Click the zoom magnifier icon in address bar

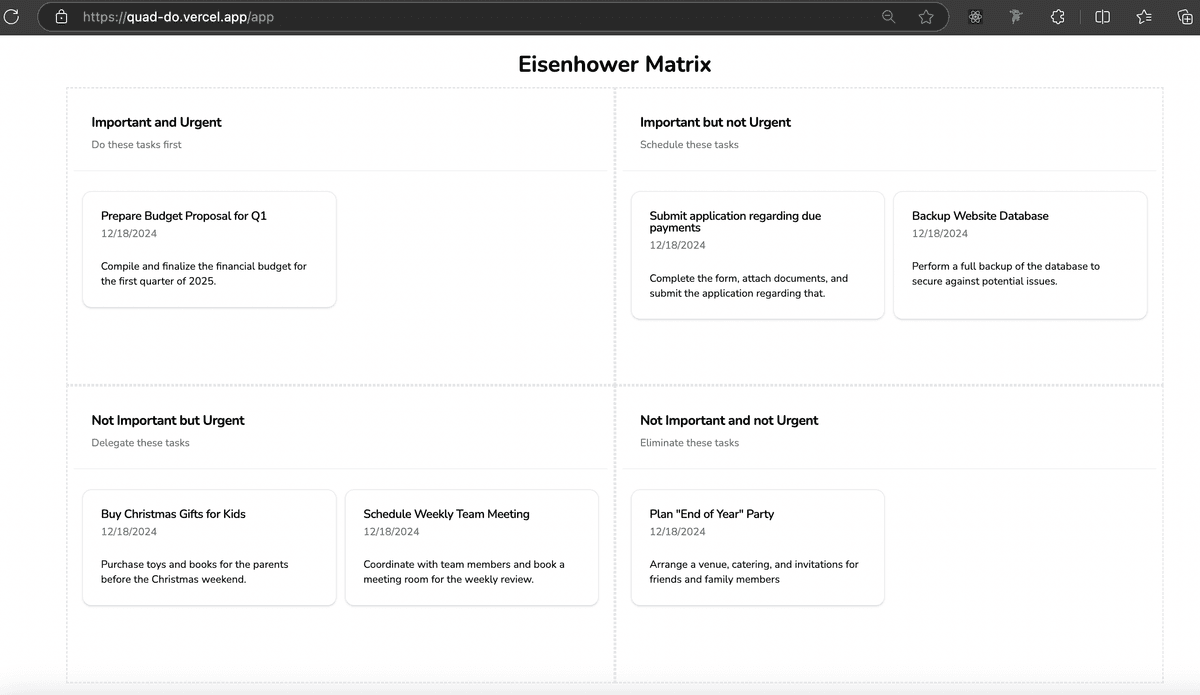point(888,17)
